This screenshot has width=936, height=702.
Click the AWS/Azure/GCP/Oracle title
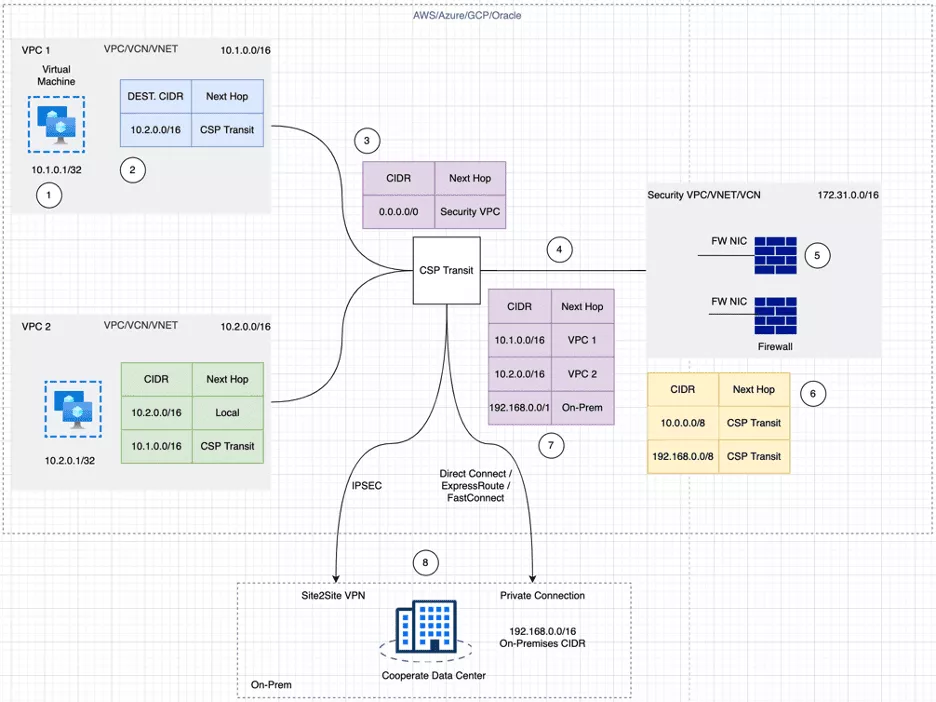pyautogui.click(x=465, y=15)
